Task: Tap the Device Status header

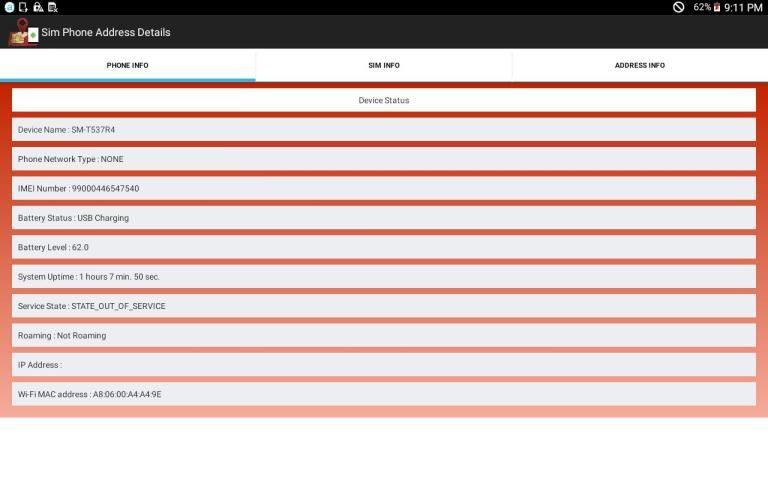Action: click(x=384, y=100)
